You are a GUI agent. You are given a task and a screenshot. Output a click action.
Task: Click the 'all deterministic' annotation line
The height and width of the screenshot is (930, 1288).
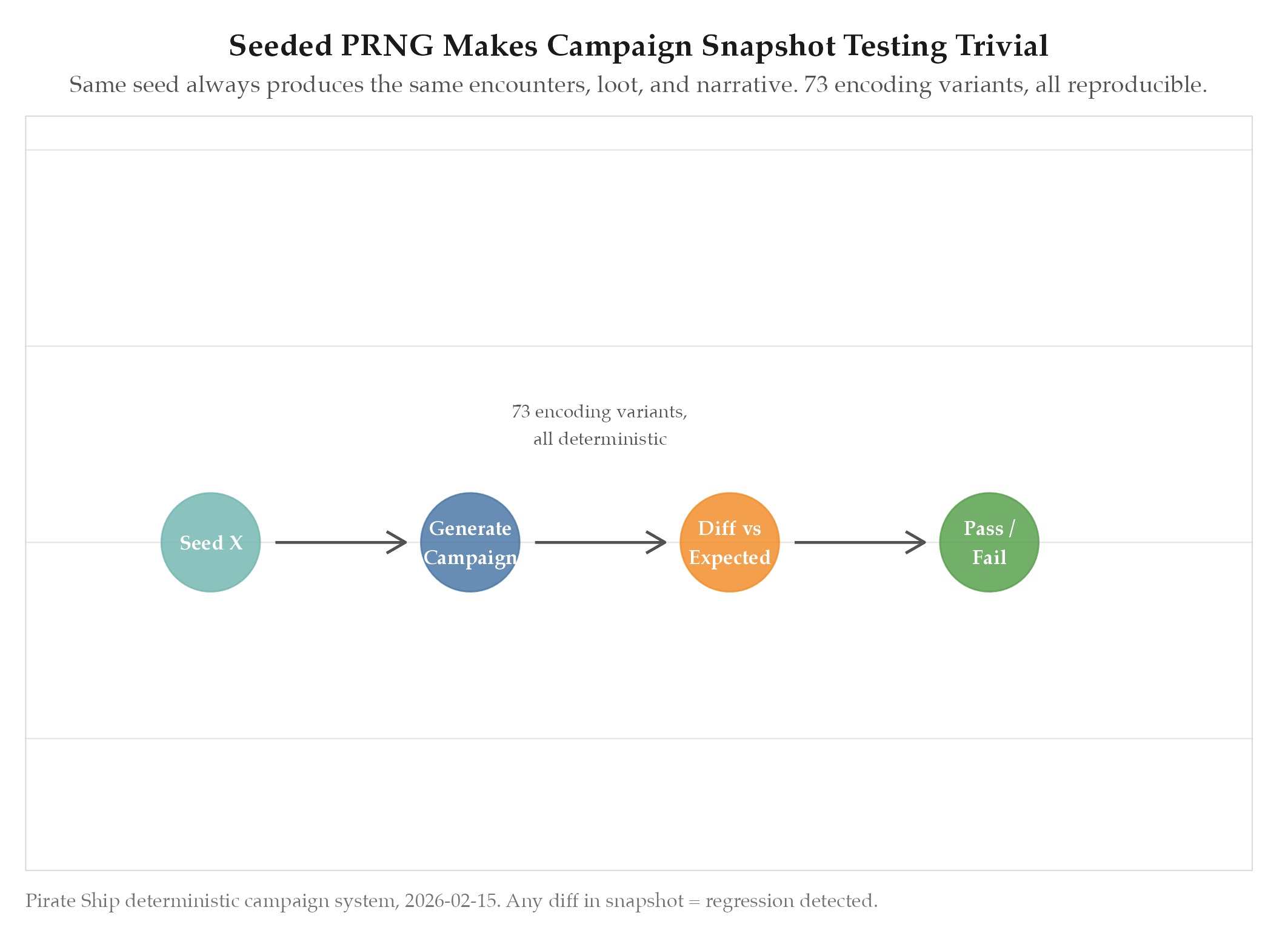pos(599,439)
